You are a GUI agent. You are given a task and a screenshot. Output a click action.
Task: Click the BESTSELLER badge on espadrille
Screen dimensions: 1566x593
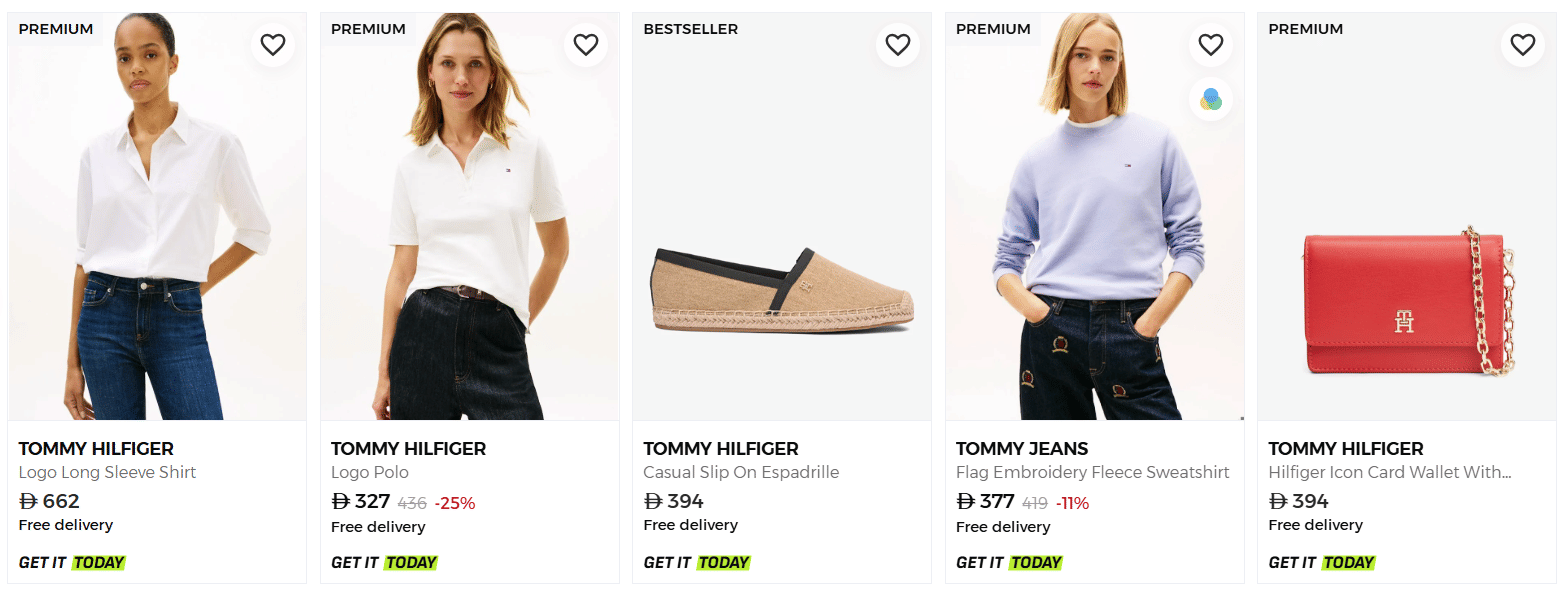[690, 29]
